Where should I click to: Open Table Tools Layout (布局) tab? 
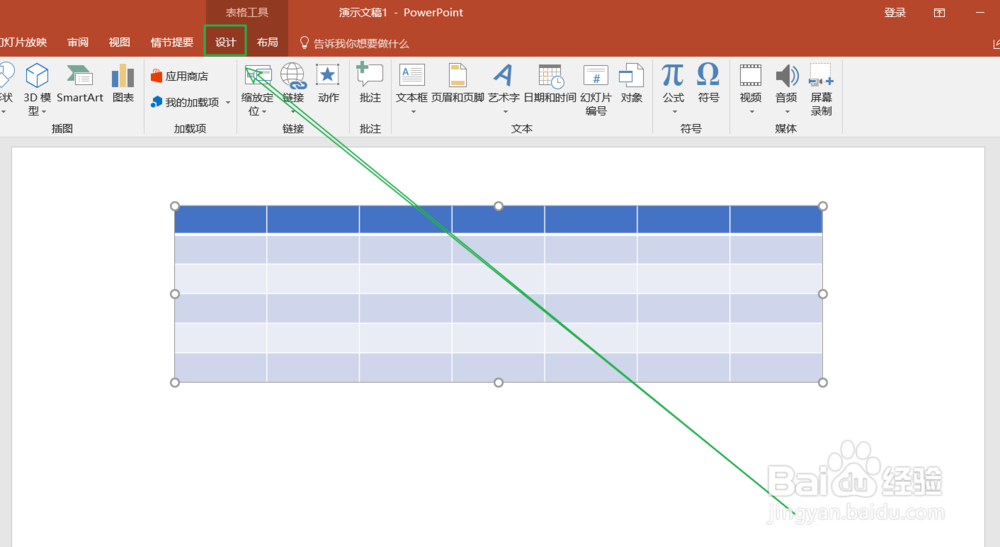pos(267,42)
